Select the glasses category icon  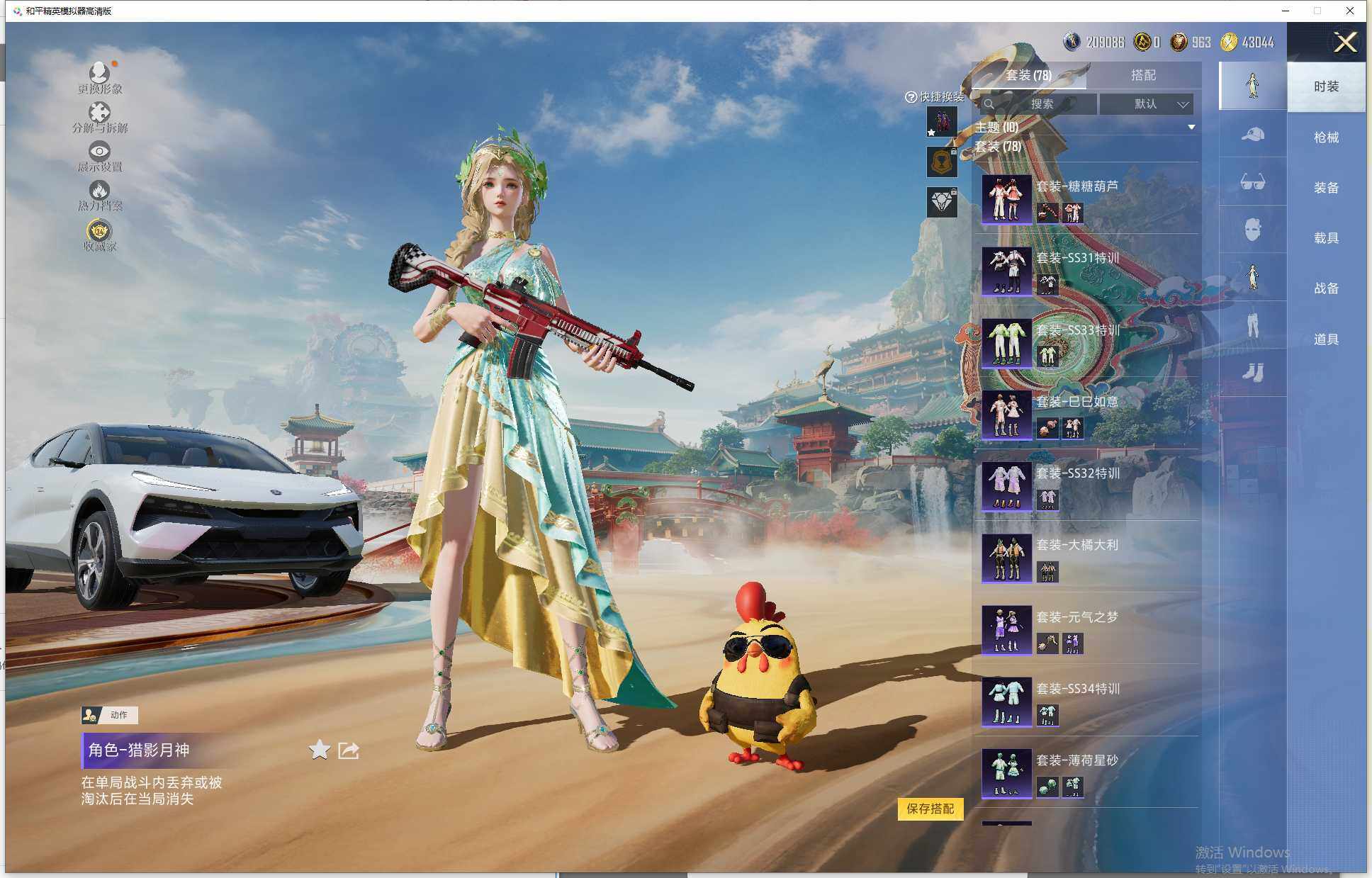1252,182
